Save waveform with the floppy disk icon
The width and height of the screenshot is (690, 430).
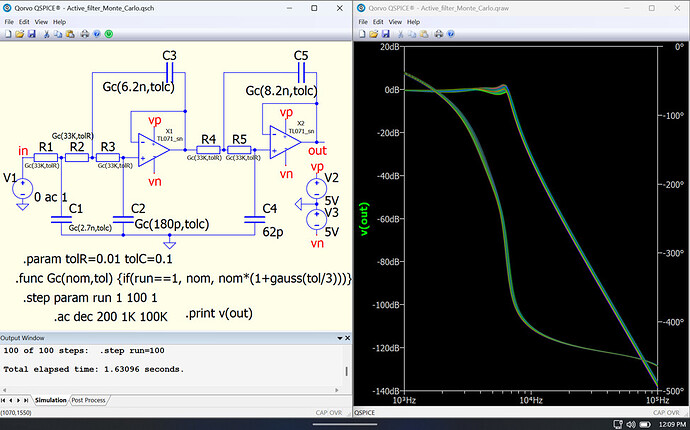coord(386,34)
